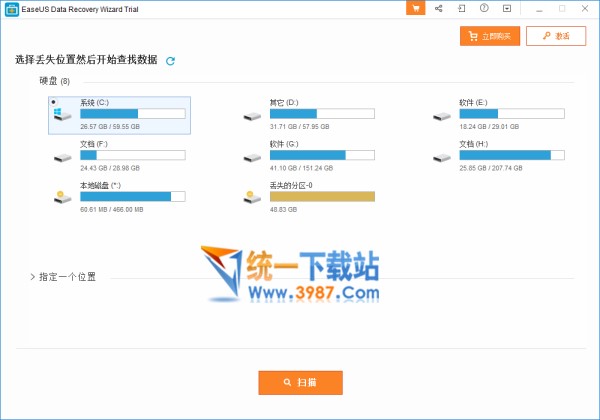Click the 激活 activate button
Image resolution: width=600 pixels, height=420 pixels.
556,36
